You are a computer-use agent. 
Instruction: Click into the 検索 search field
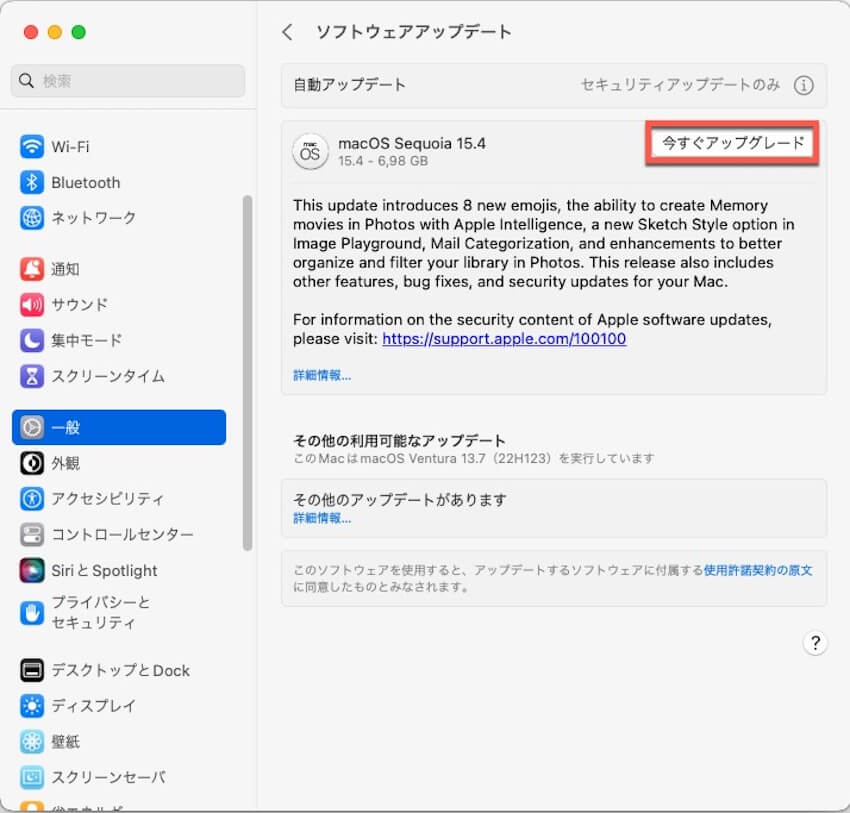click(x=128, y=81)
